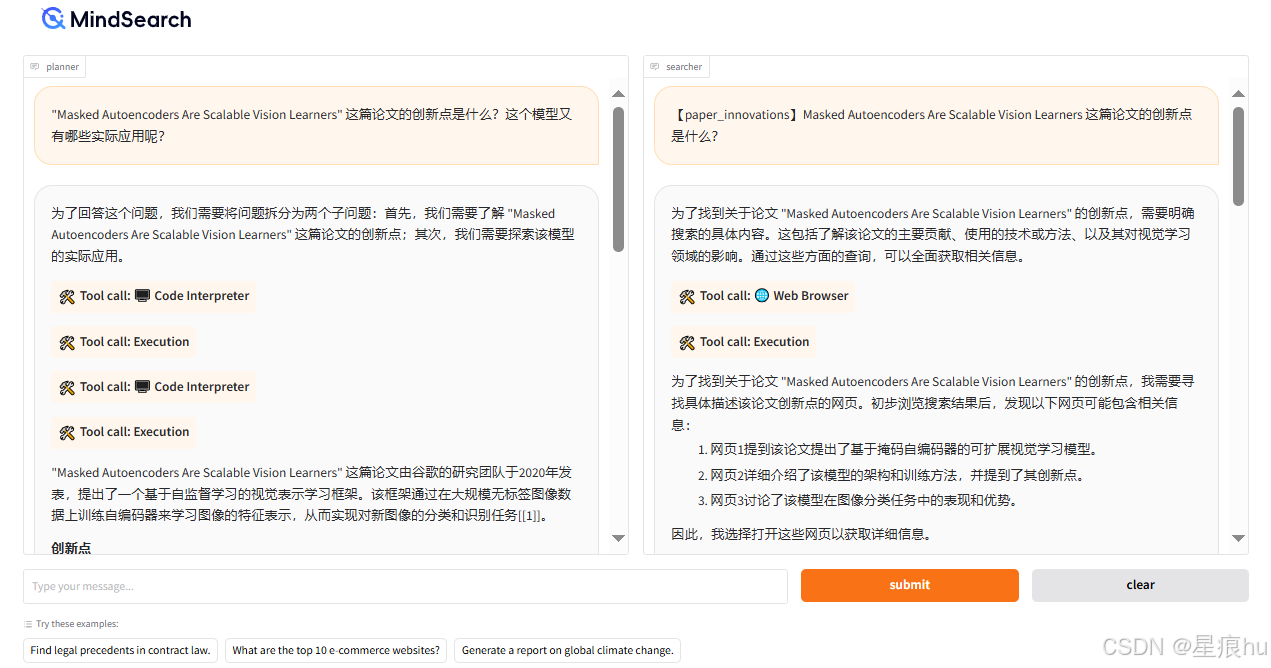Click the planner's user question message bubble
This screenshot has width=1271, height=668.
tap(316, 125)
